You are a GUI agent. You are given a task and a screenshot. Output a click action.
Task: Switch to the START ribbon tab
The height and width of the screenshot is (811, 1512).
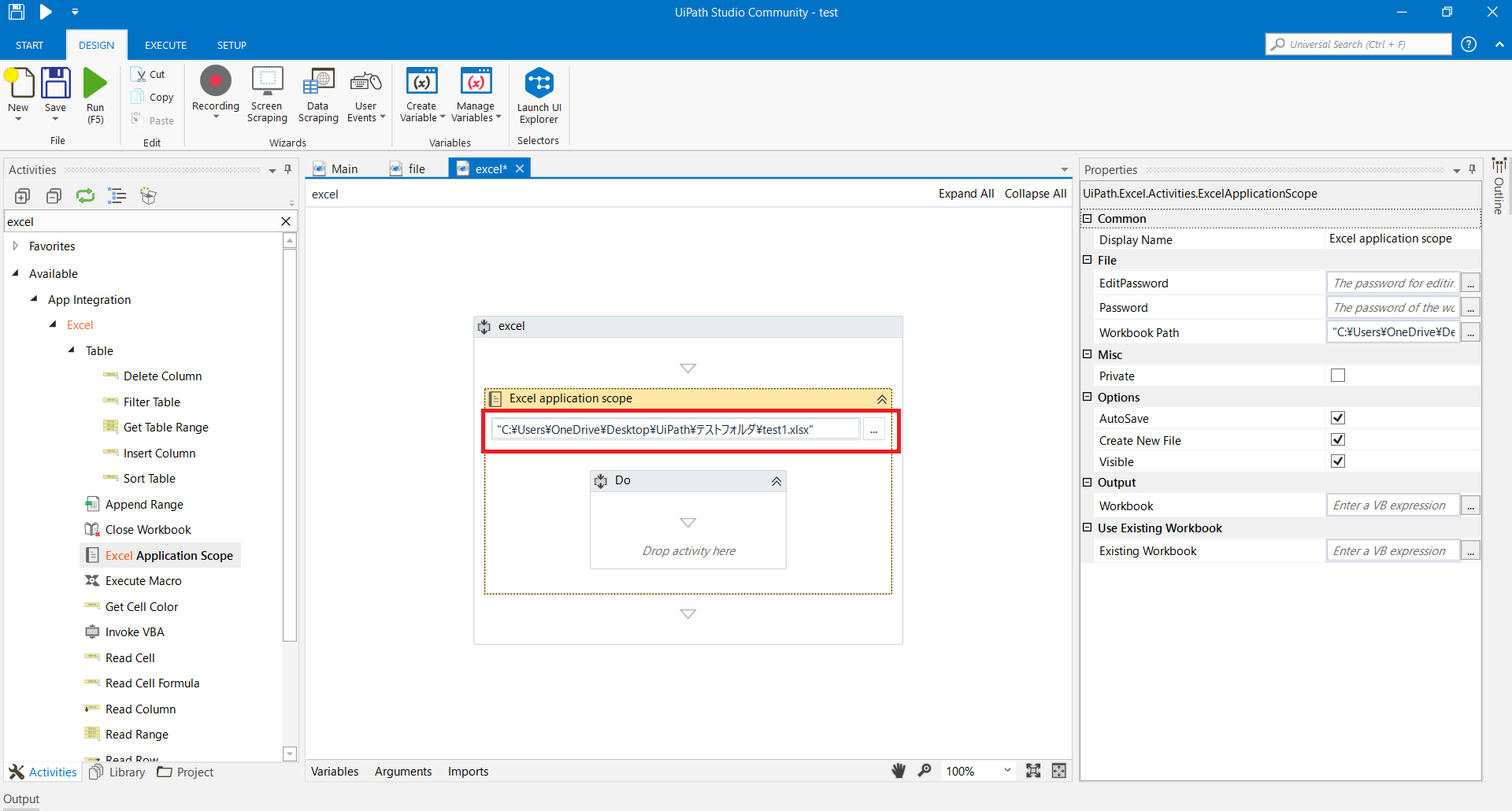click(x=30, y=45)
